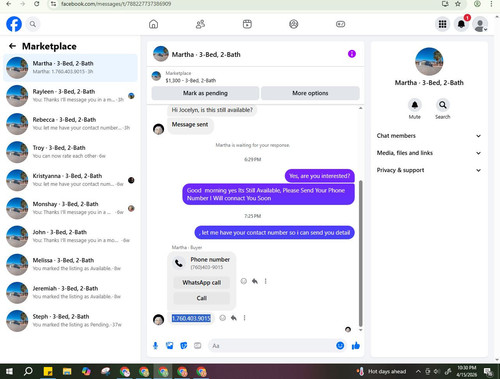Open Melissa conversation in list
500x379 pixels.
70,265
